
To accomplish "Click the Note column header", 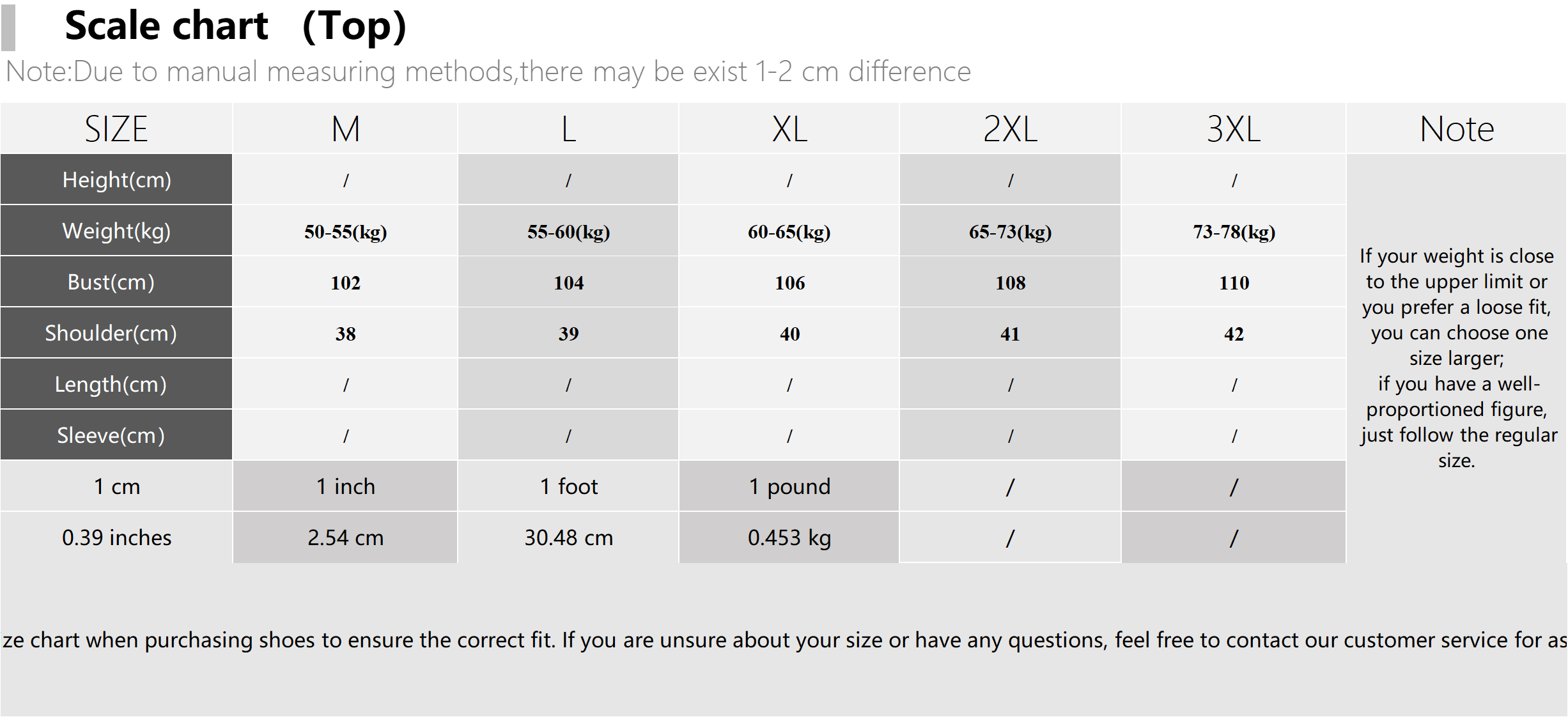I will (x=1457, y=128).
